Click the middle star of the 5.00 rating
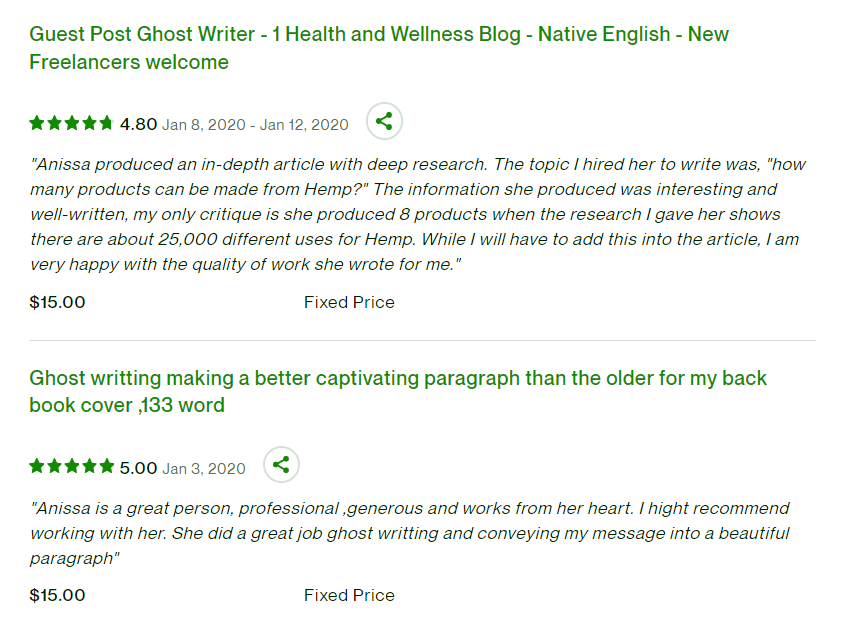Screen dimensions: 847x632 (x=71, y=467)
